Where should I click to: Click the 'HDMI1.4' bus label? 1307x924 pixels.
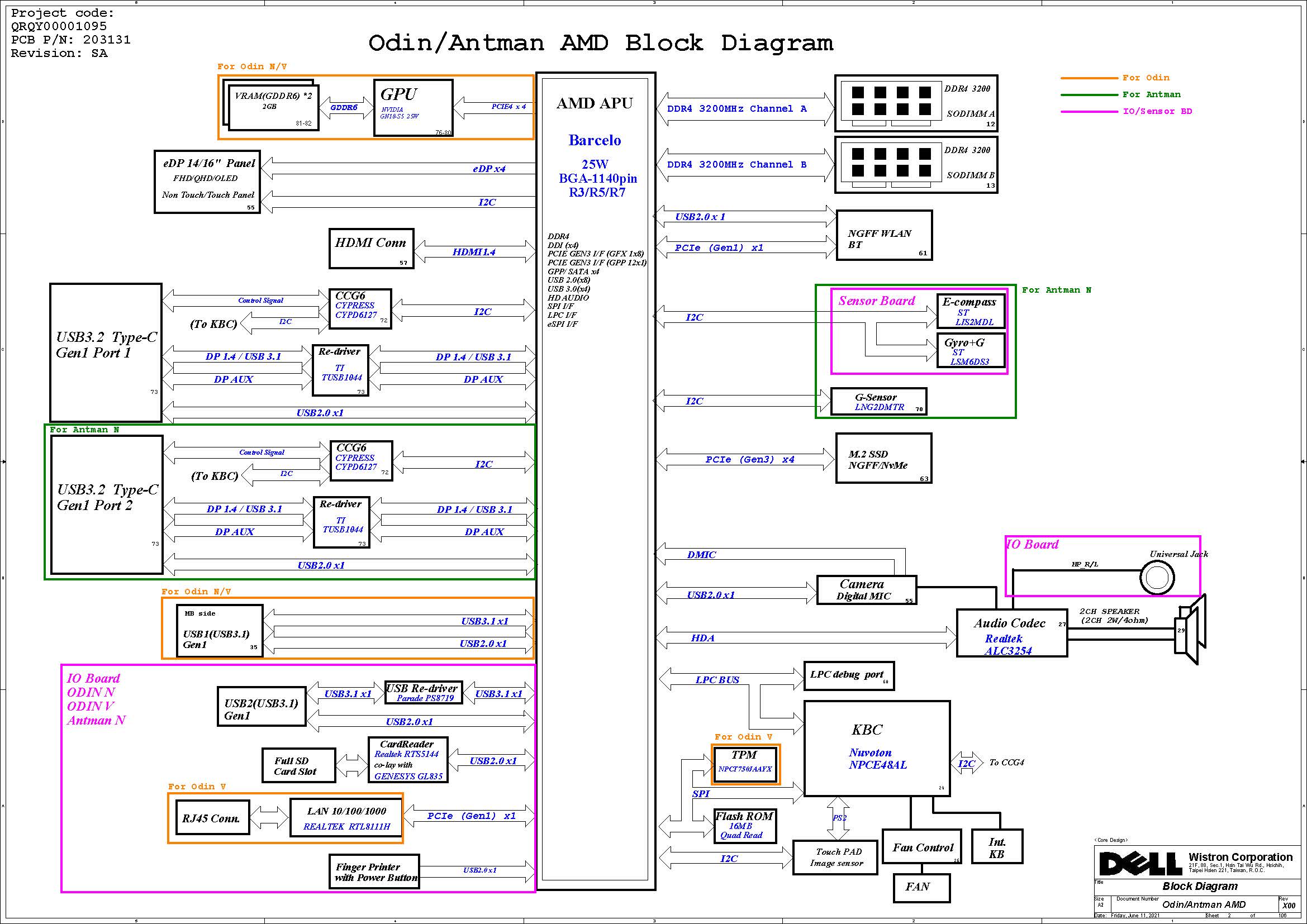click(x=474, y=252)
